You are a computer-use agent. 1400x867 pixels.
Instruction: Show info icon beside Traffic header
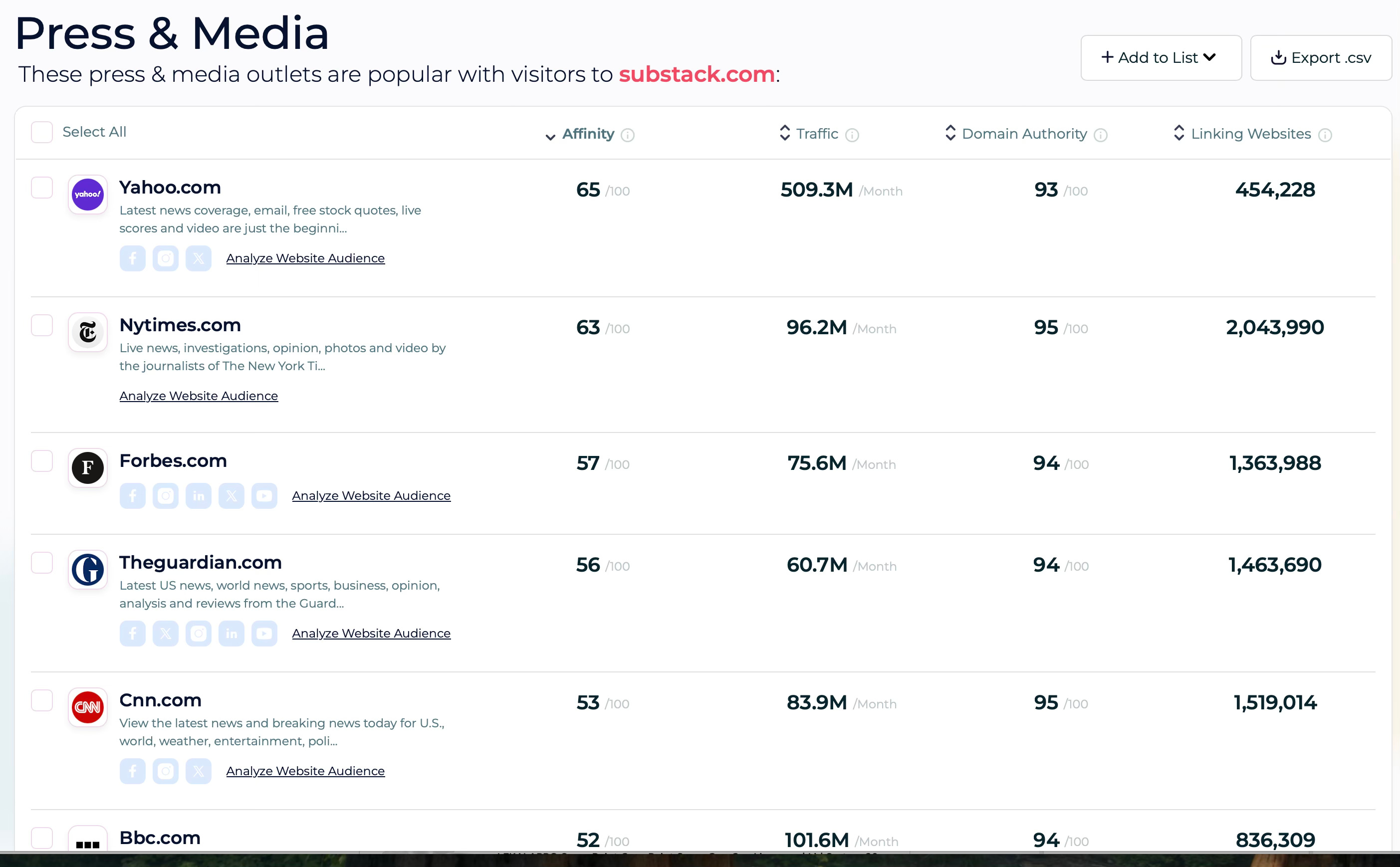[x=852, y=135]
